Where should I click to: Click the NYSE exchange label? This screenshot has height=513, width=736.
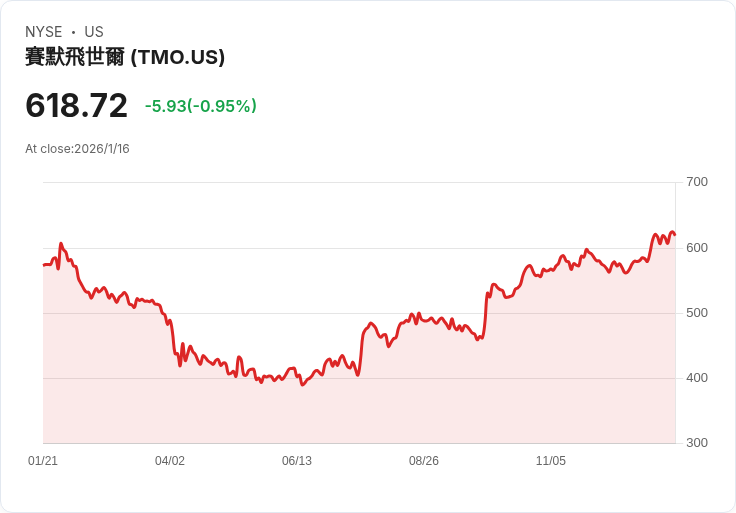click(x=44, y=32)
